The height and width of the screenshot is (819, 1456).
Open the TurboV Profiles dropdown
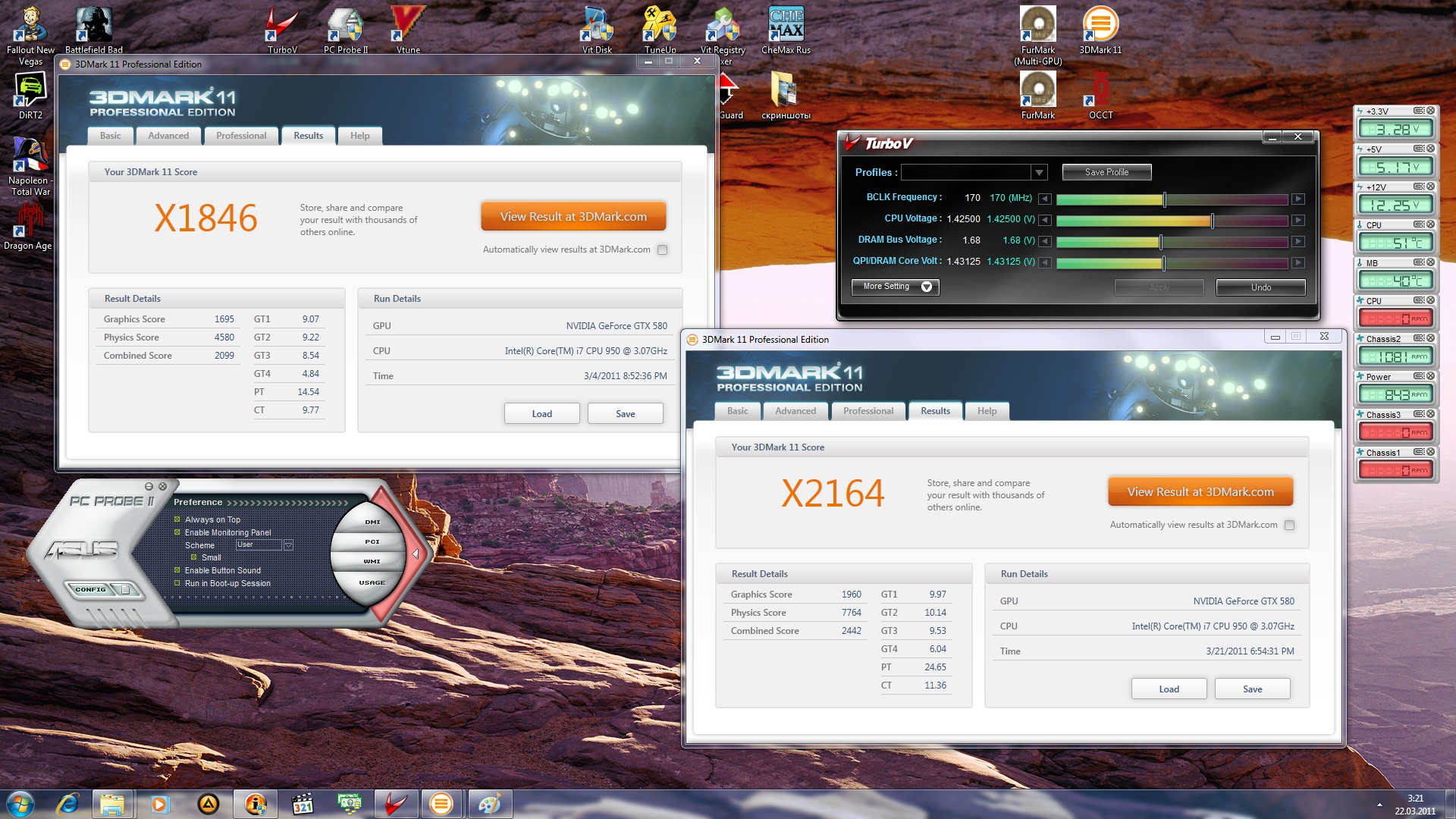(1039, 173)
